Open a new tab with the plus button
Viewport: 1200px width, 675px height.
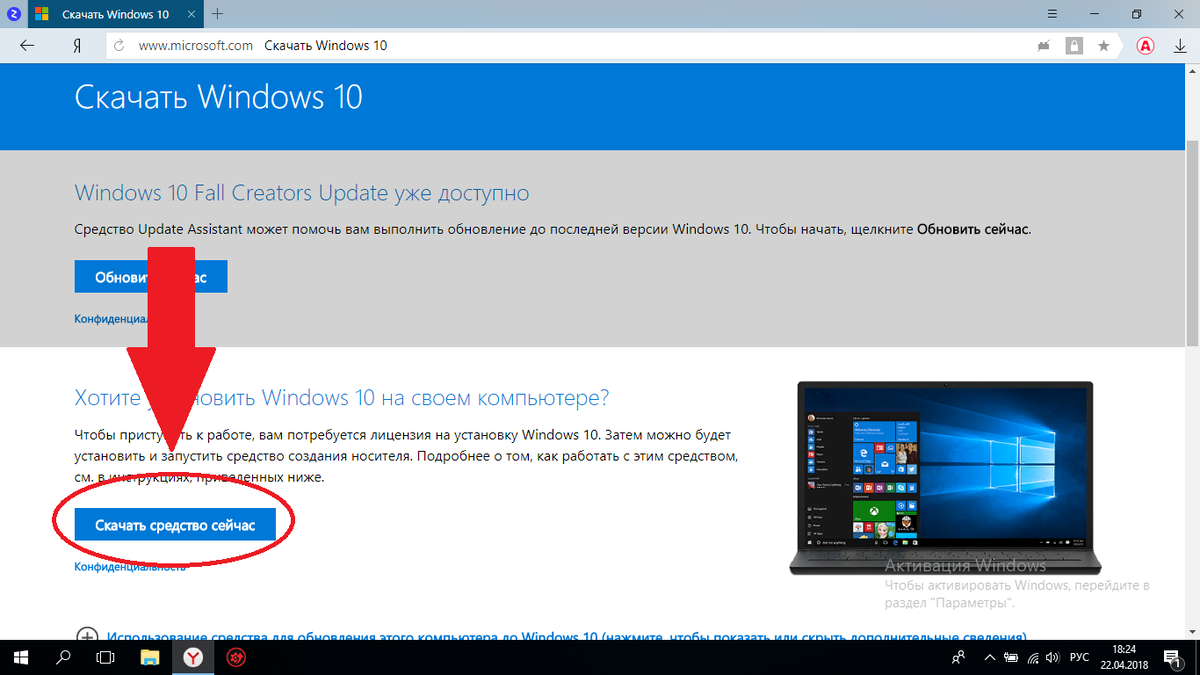click(218, 14)
